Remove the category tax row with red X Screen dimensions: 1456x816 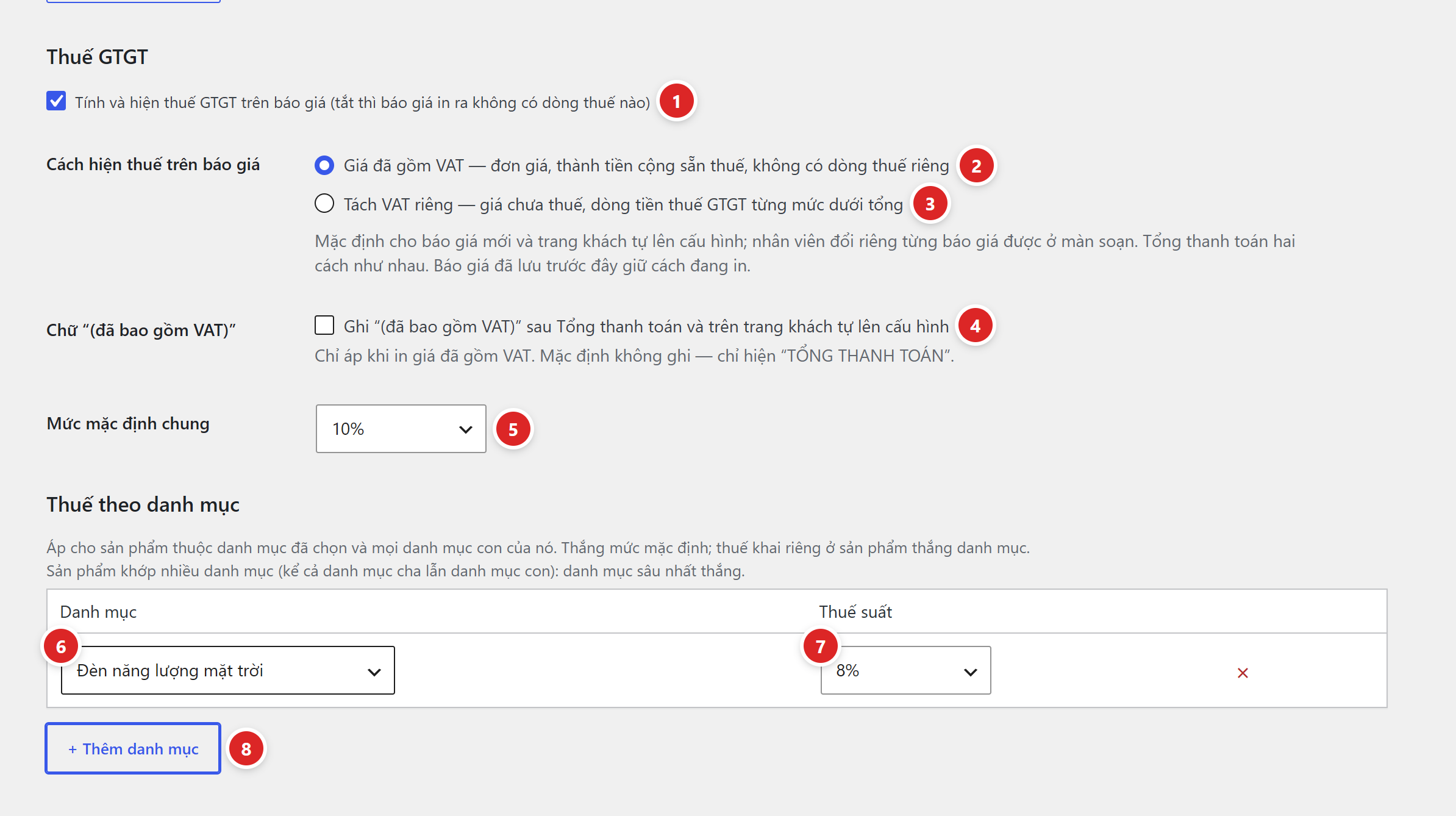(x=1243, y=673)
